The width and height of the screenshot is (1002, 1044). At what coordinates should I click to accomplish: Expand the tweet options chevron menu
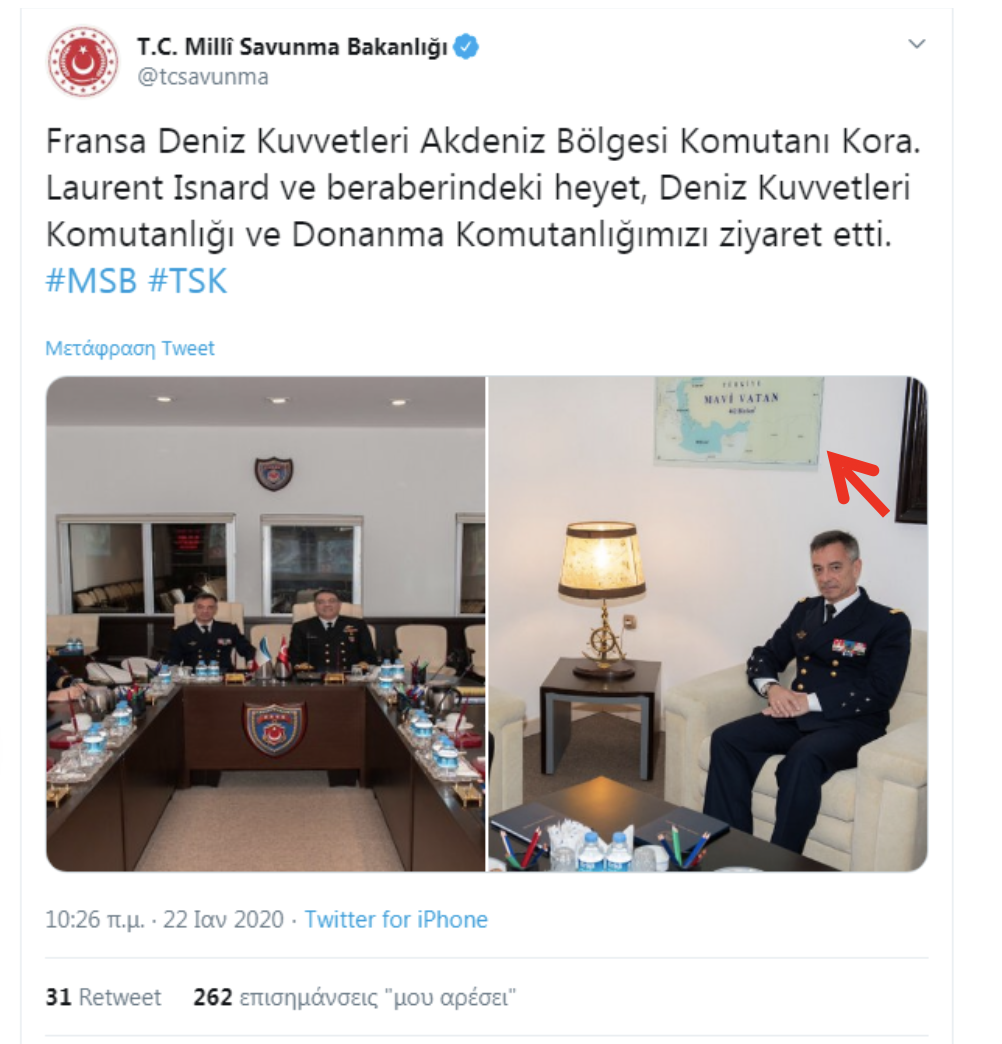tap(917, 44)
